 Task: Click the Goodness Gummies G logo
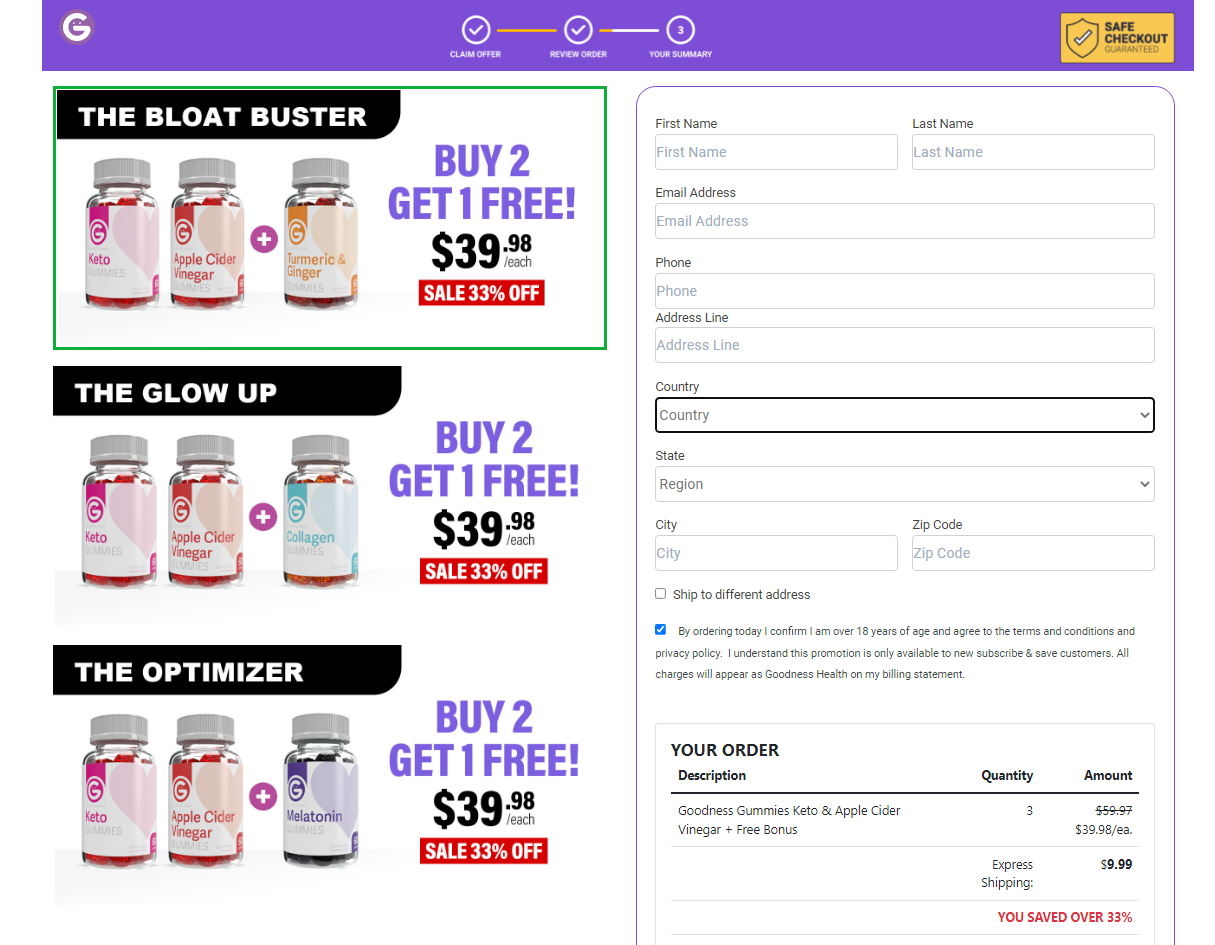(76, 28)
